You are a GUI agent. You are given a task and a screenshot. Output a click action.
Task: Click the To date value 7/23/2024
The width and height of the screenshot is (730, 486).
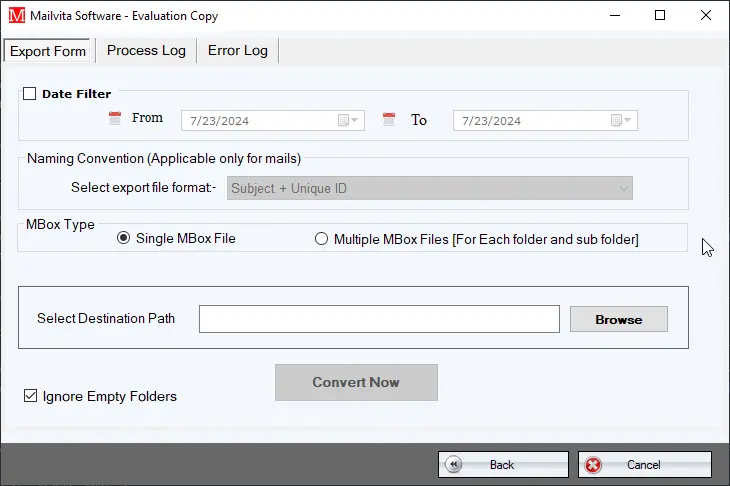point(491,121)
